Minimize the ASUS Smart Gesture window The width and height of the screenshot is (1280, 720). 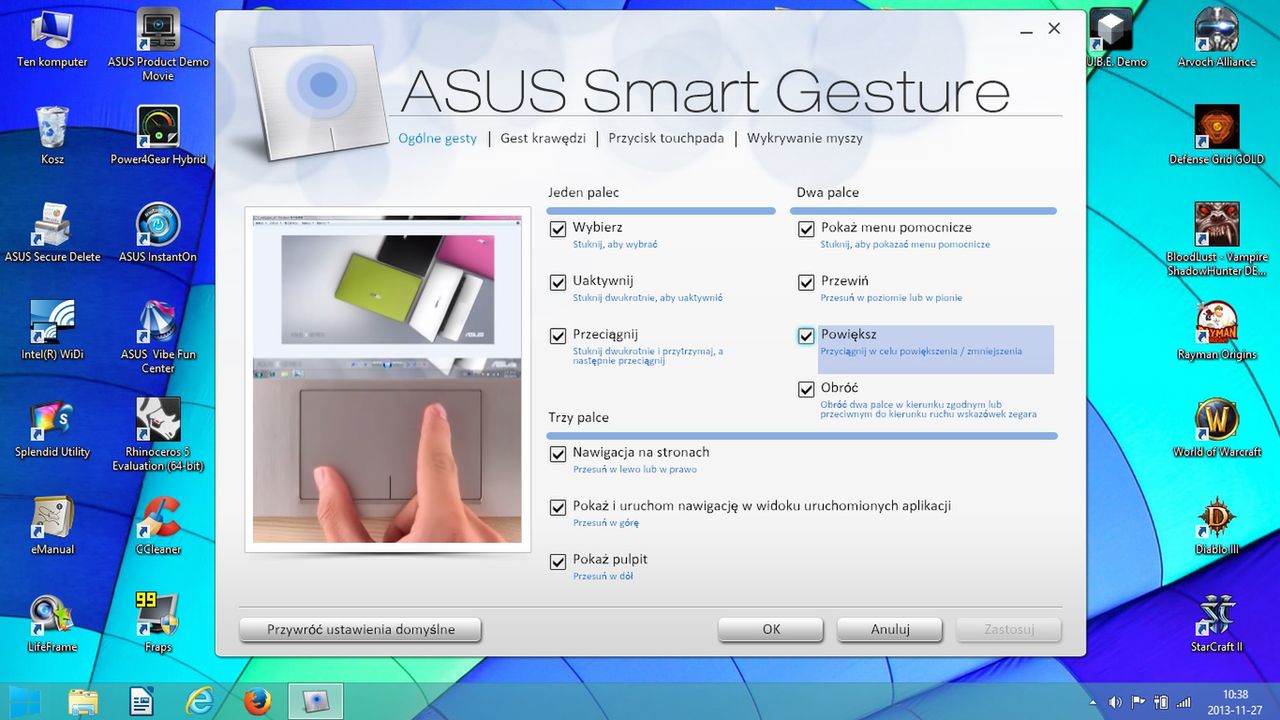1027,31
